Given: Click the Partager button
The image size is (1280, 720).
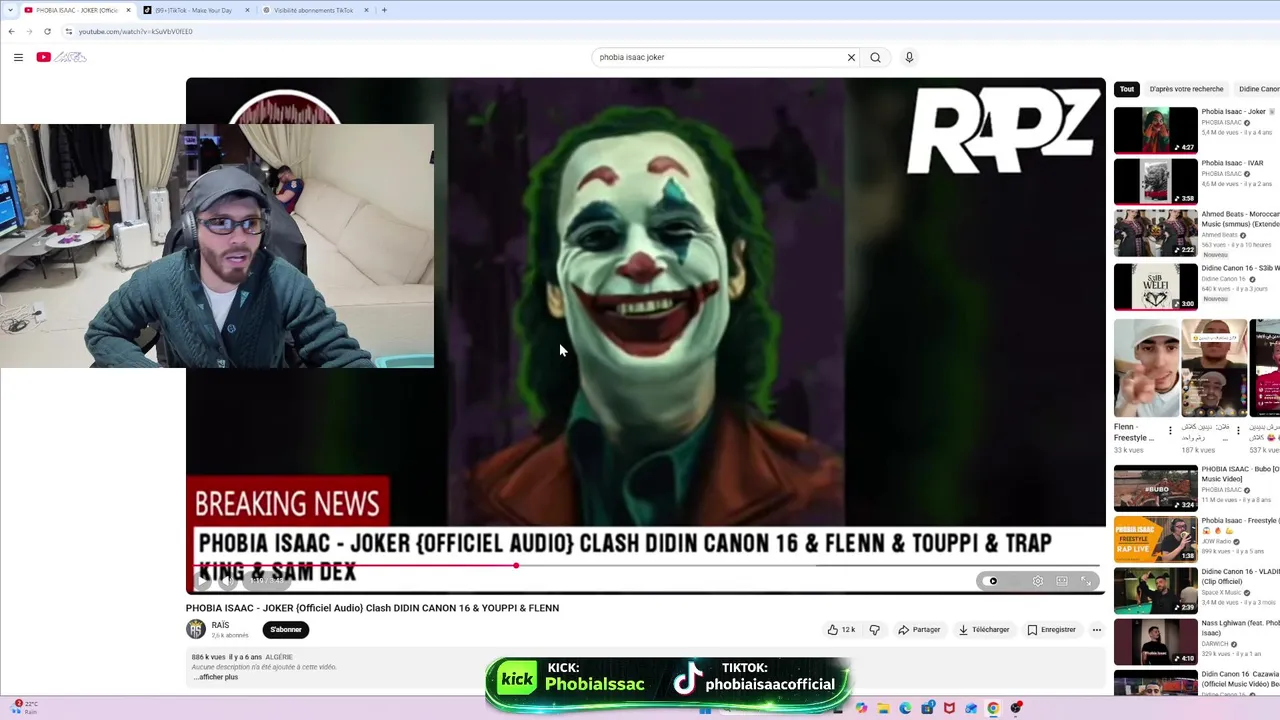Looking at the screenshot, I should pos(919,630).
